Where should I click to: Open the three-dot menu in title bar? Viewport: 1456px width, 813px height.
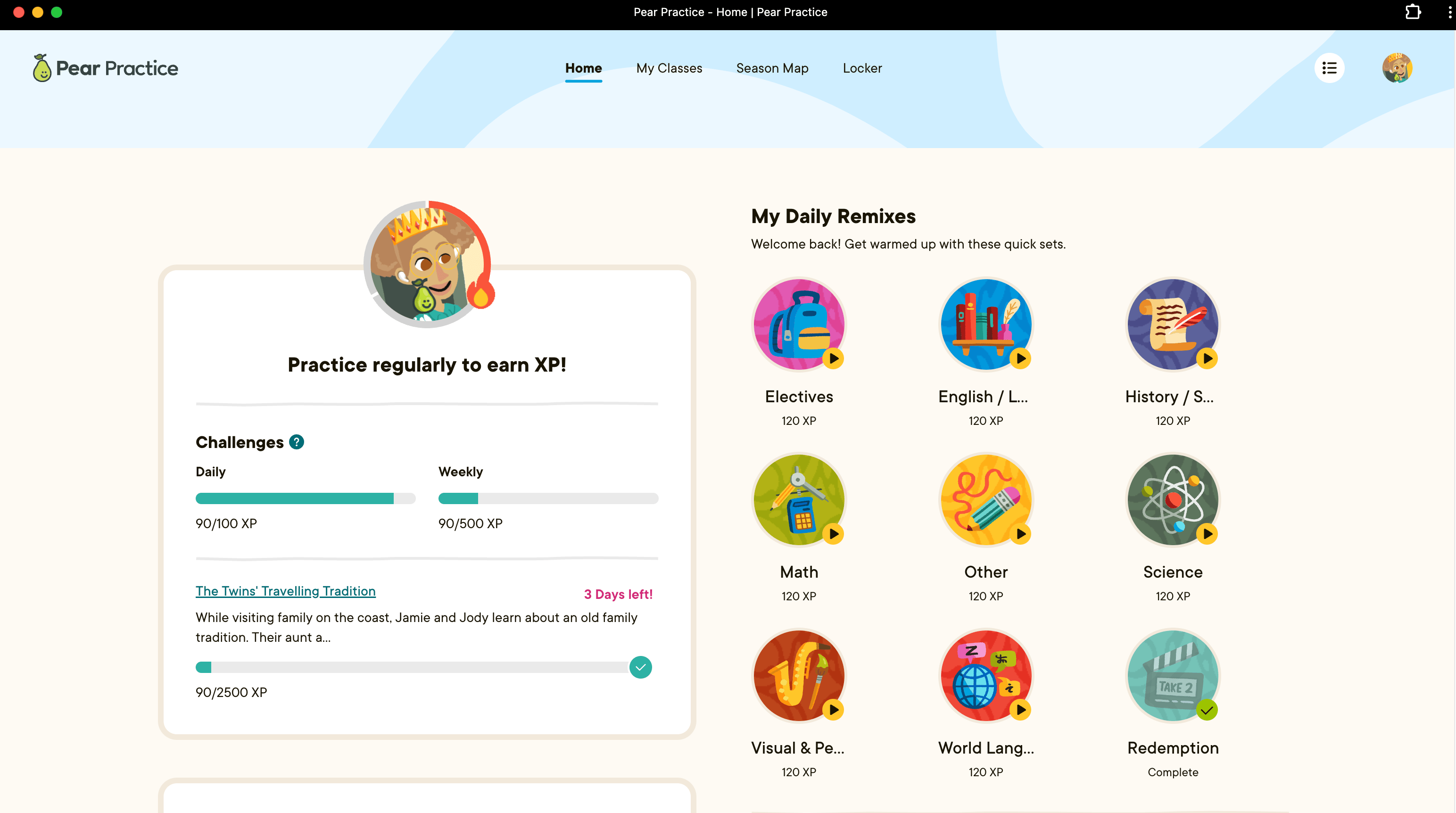pos(1449,12)
